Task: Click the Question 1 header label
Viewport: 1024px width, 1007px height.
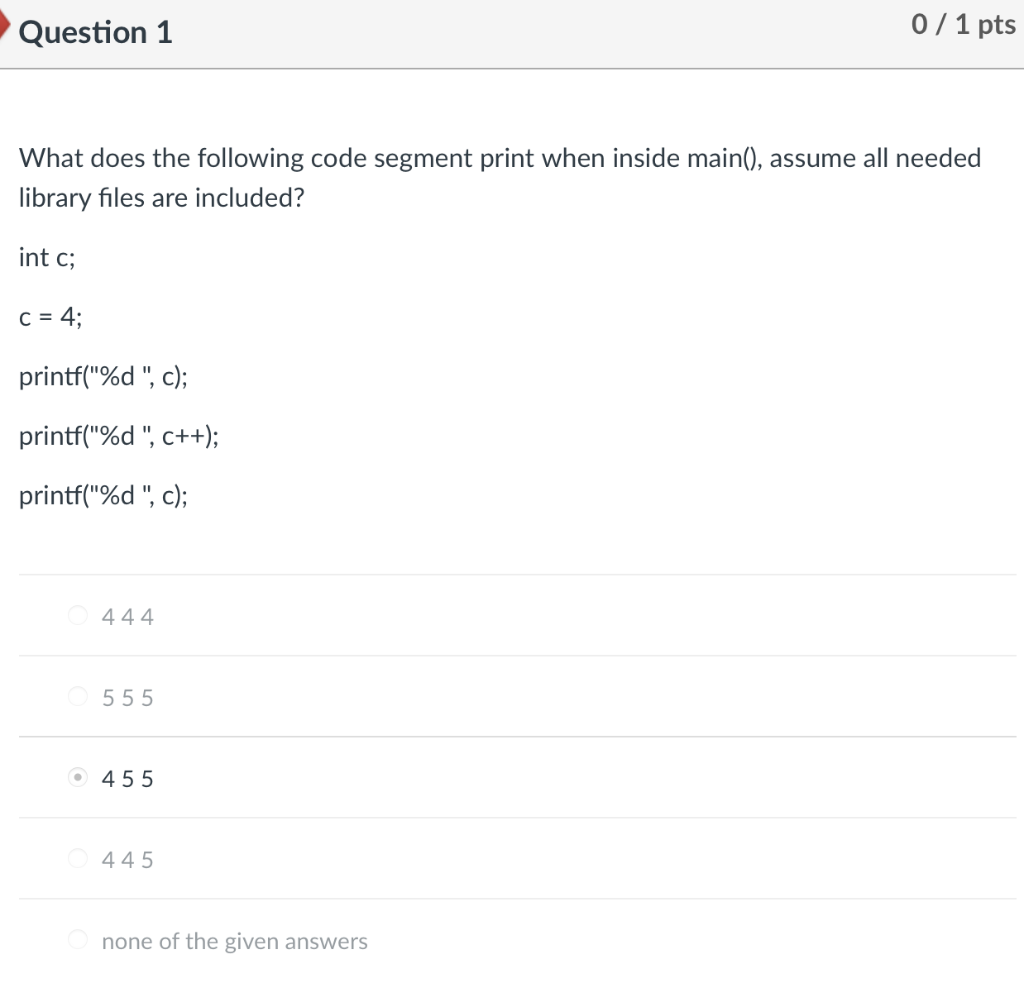Action: coord(95,32)
